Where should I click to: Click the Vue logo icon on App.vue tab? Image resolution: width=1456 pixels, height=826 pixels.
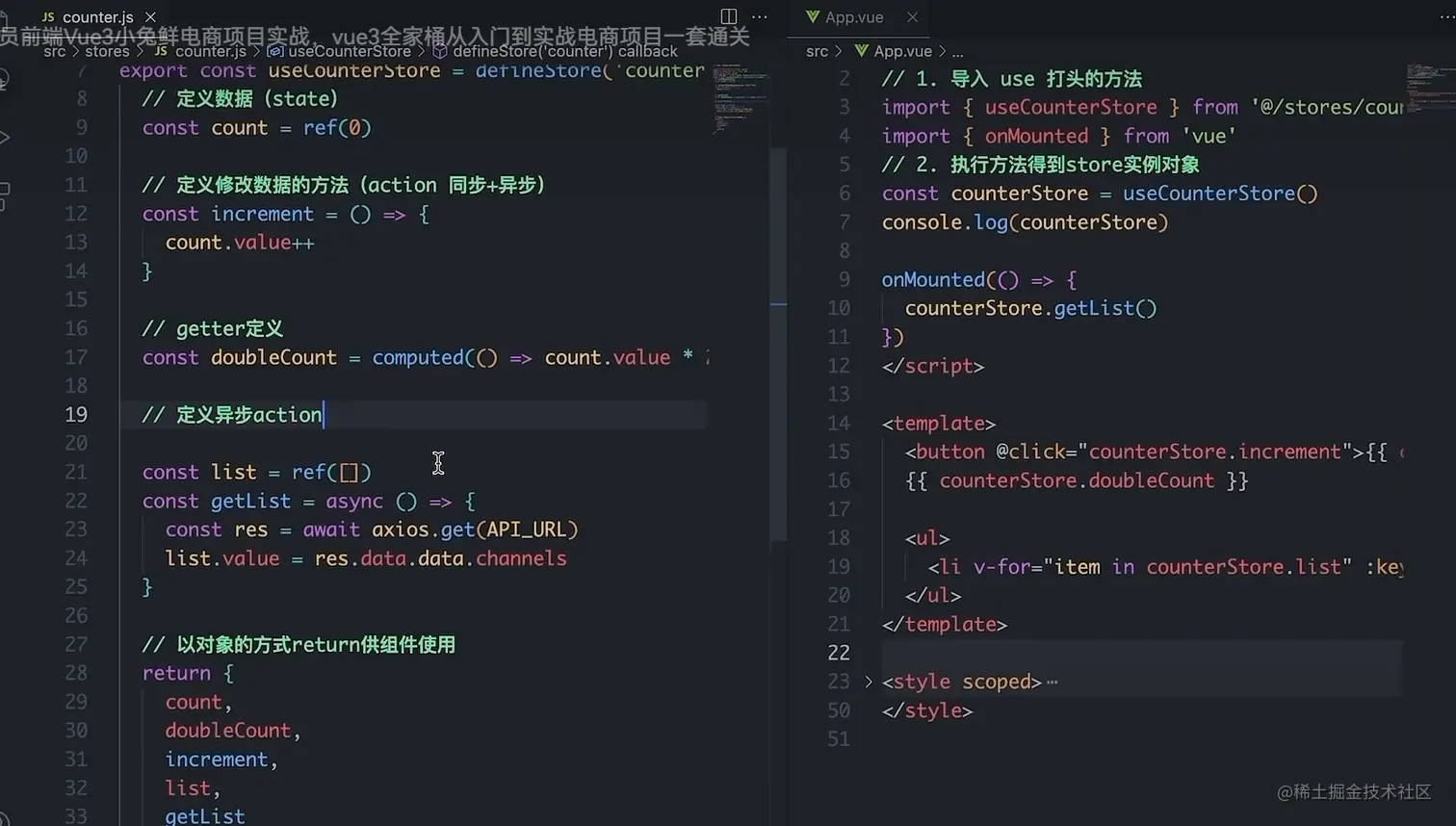(x=813, y=16)
